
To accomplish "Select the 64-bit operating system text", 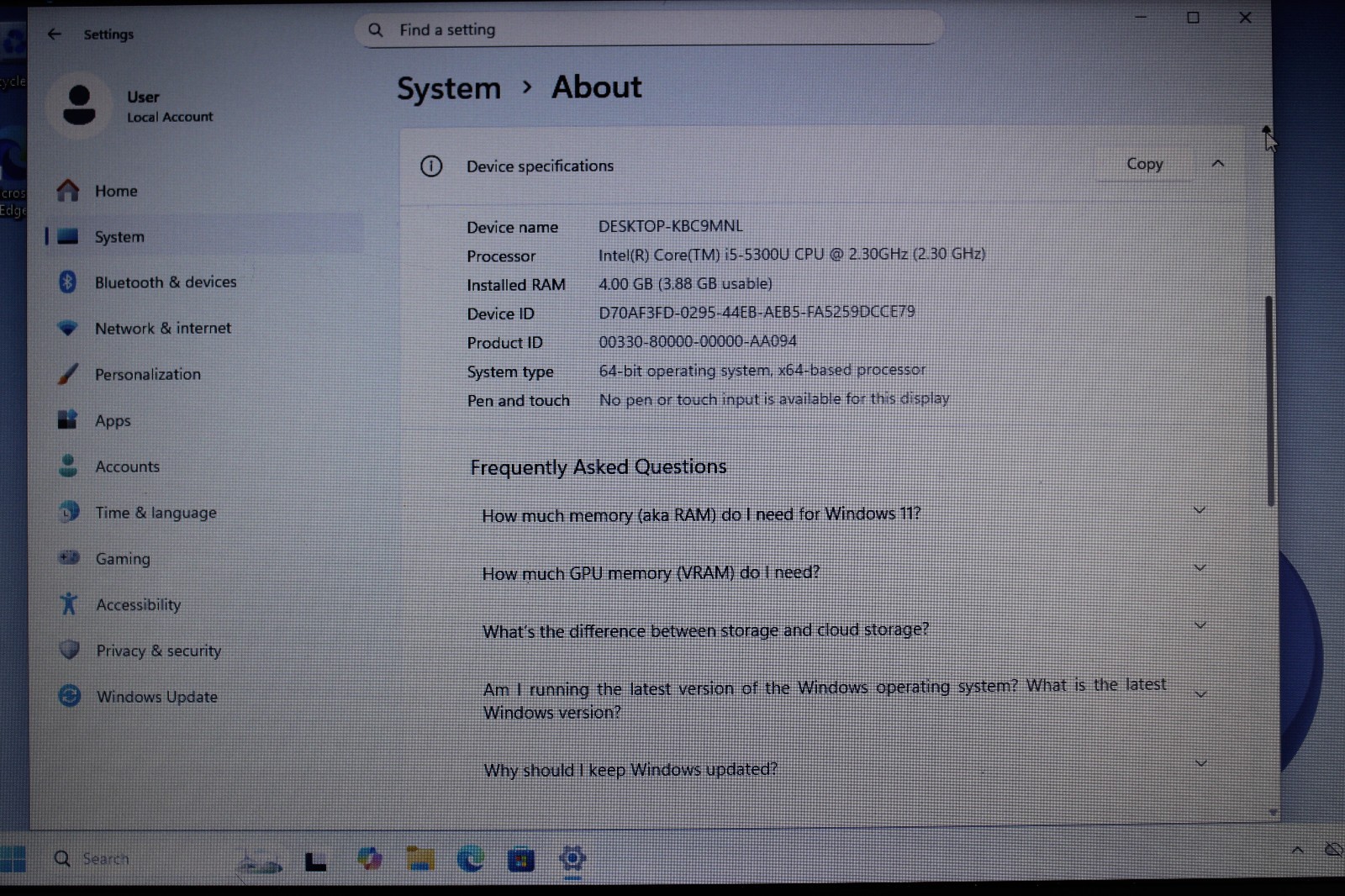I will point(762,370).
